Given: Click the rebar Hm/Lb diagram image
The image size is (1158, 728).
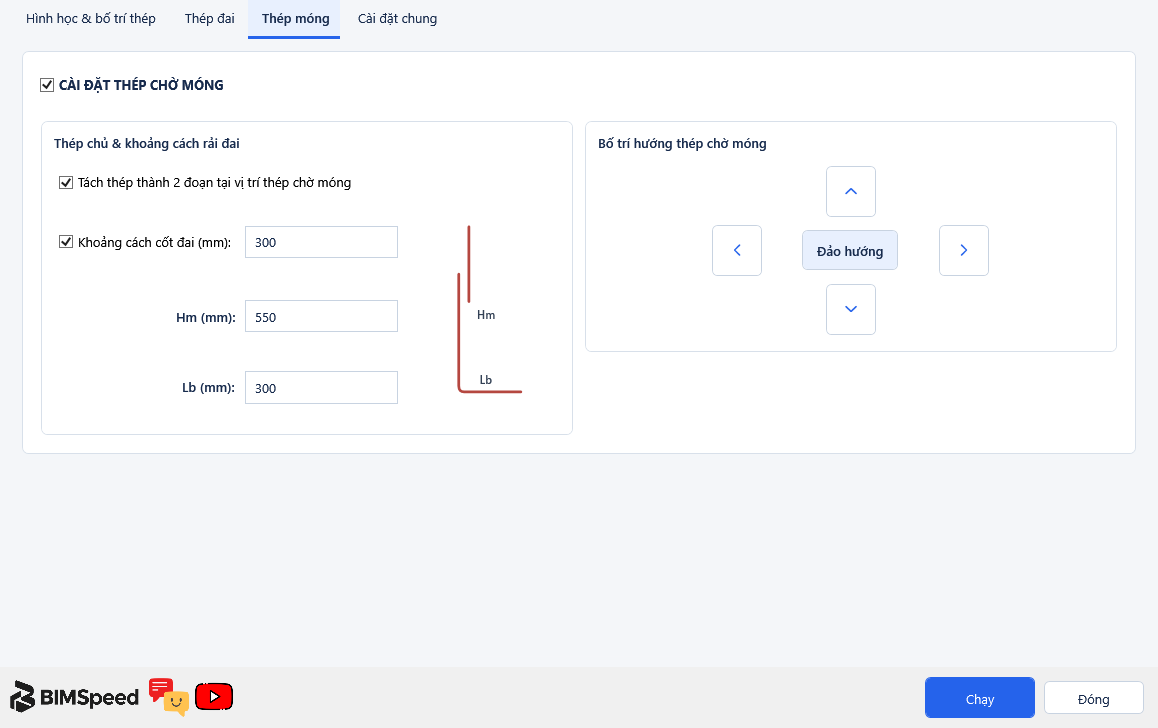Looking at the screenshot, I should [489, 309].
